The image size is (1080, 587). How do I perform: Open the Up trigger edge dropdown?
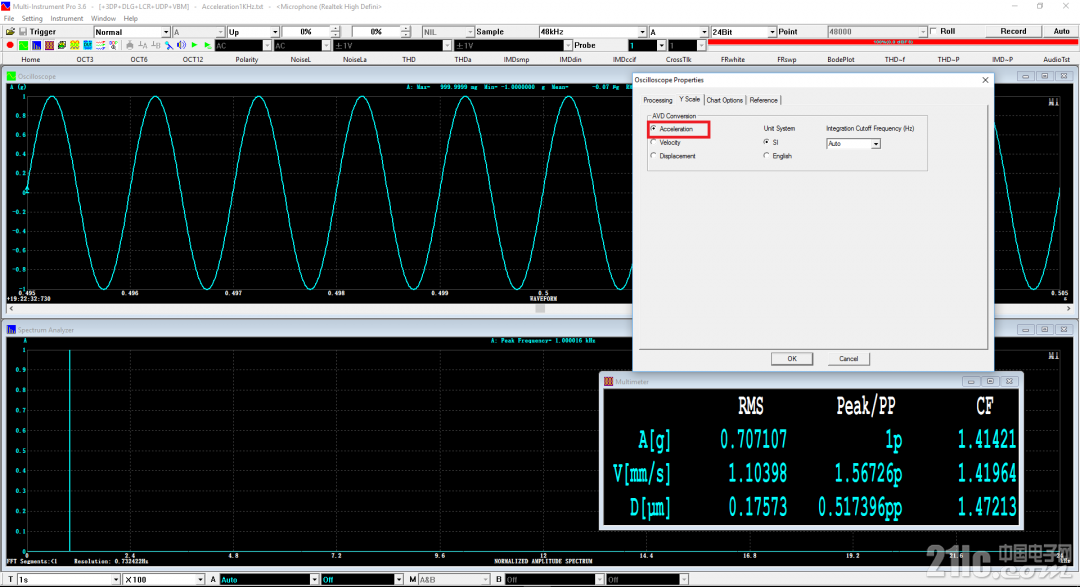[x=275, y=32]
